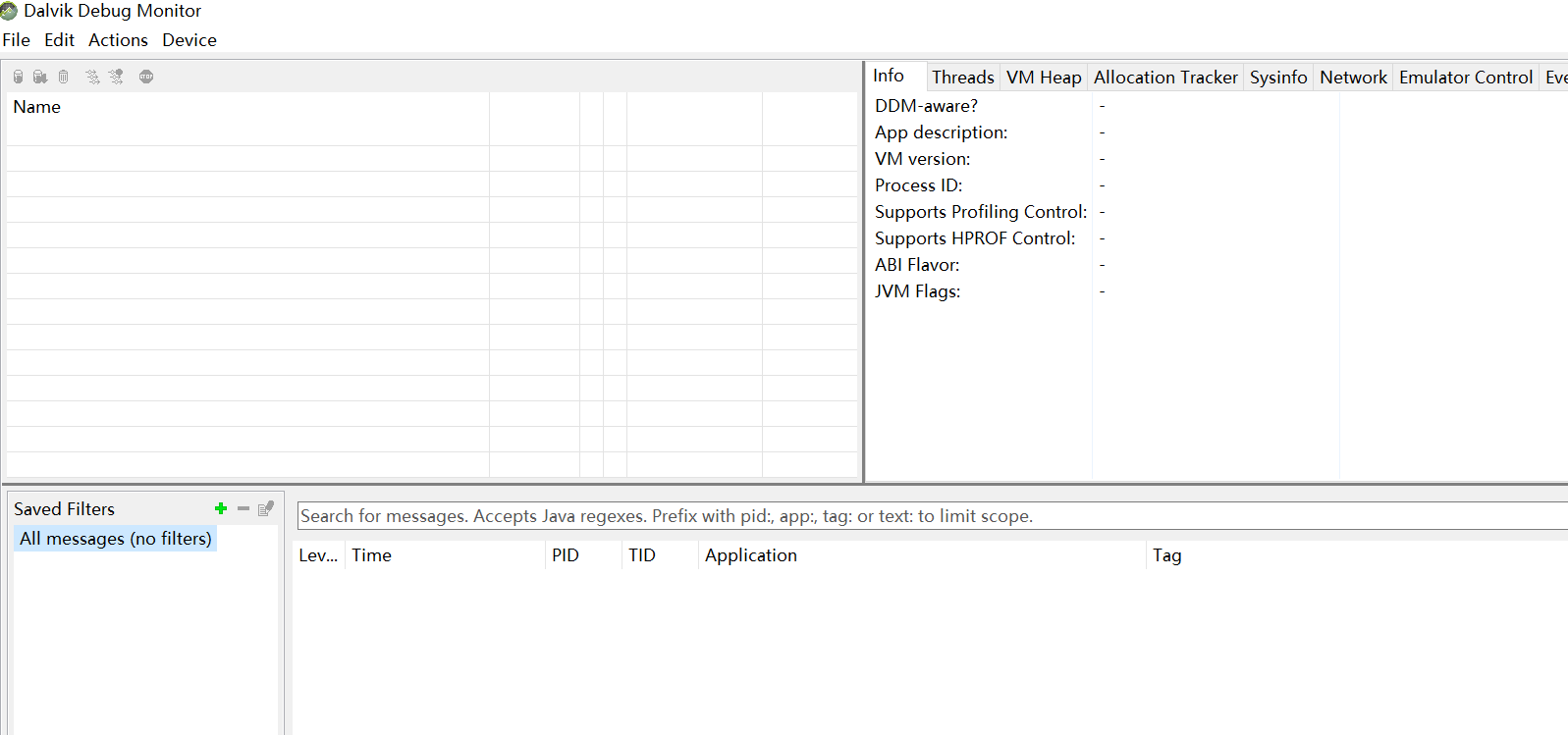Screen dimensions: 1568x735
Task: Click the Time column header
Action: [445, 555]
